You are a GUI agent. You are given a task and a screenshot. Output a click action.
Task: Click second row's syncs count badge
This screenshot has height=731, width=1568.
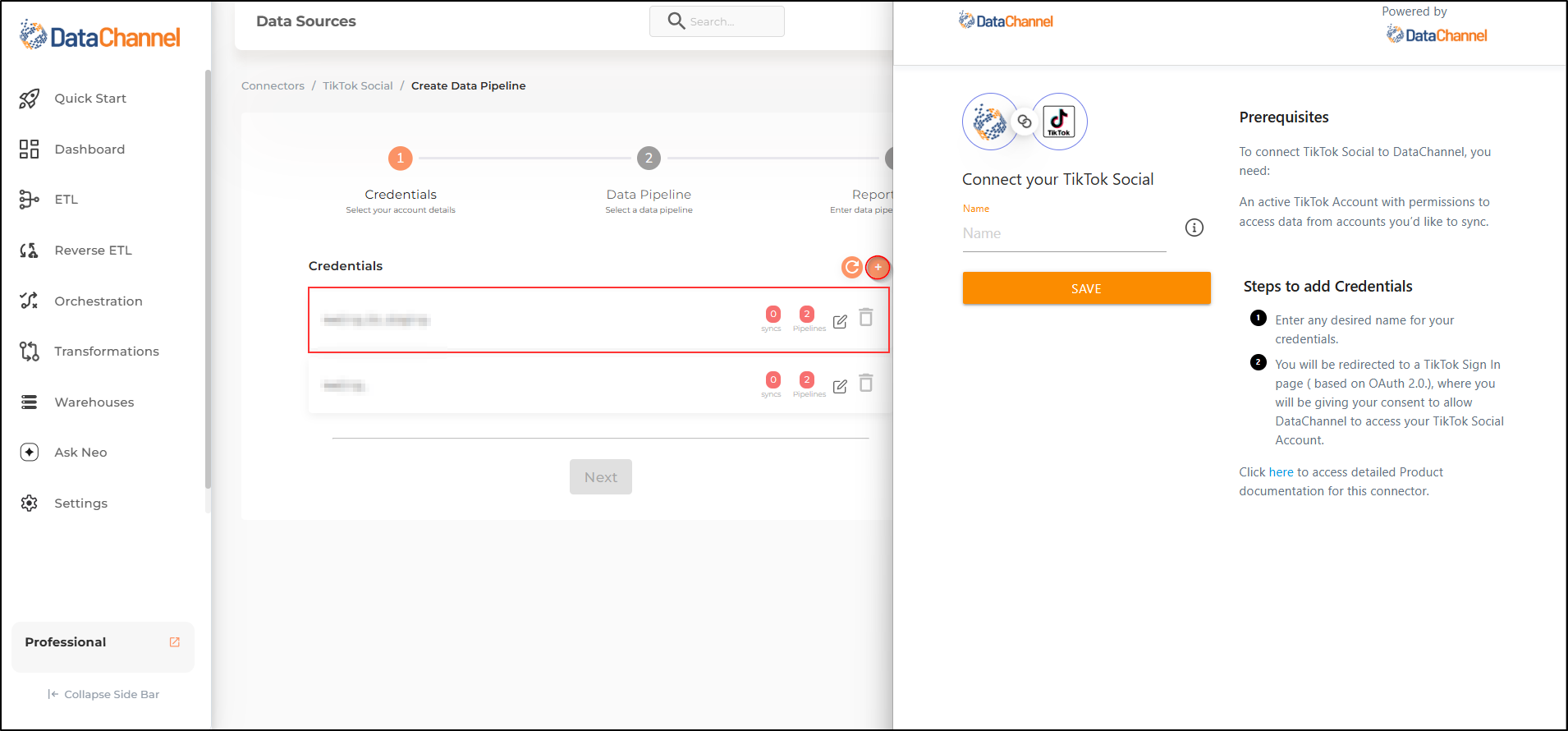tap(773, 379)
